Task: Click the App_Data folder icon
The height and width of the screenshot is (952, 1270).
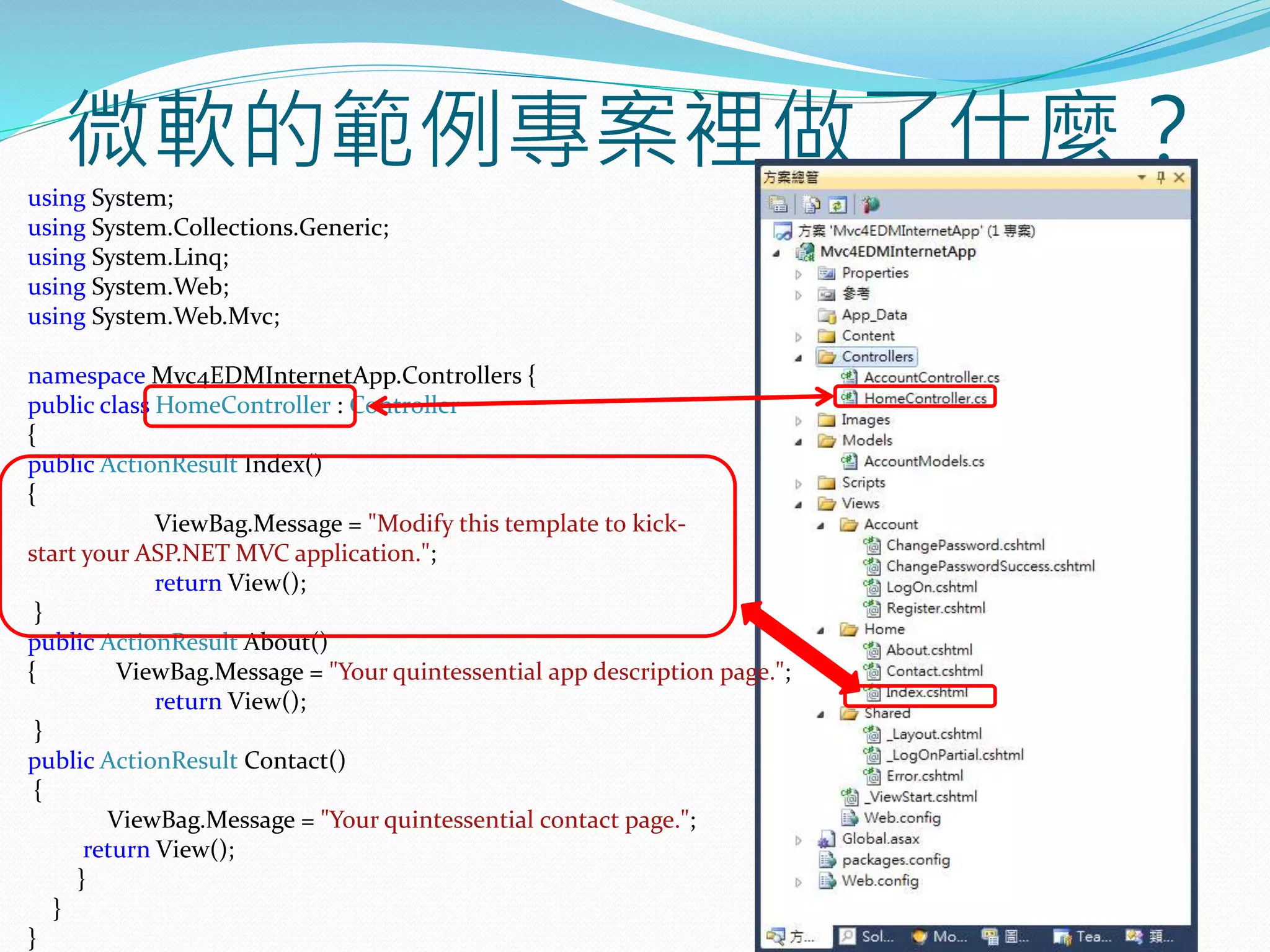Action: tap(827, 315)
